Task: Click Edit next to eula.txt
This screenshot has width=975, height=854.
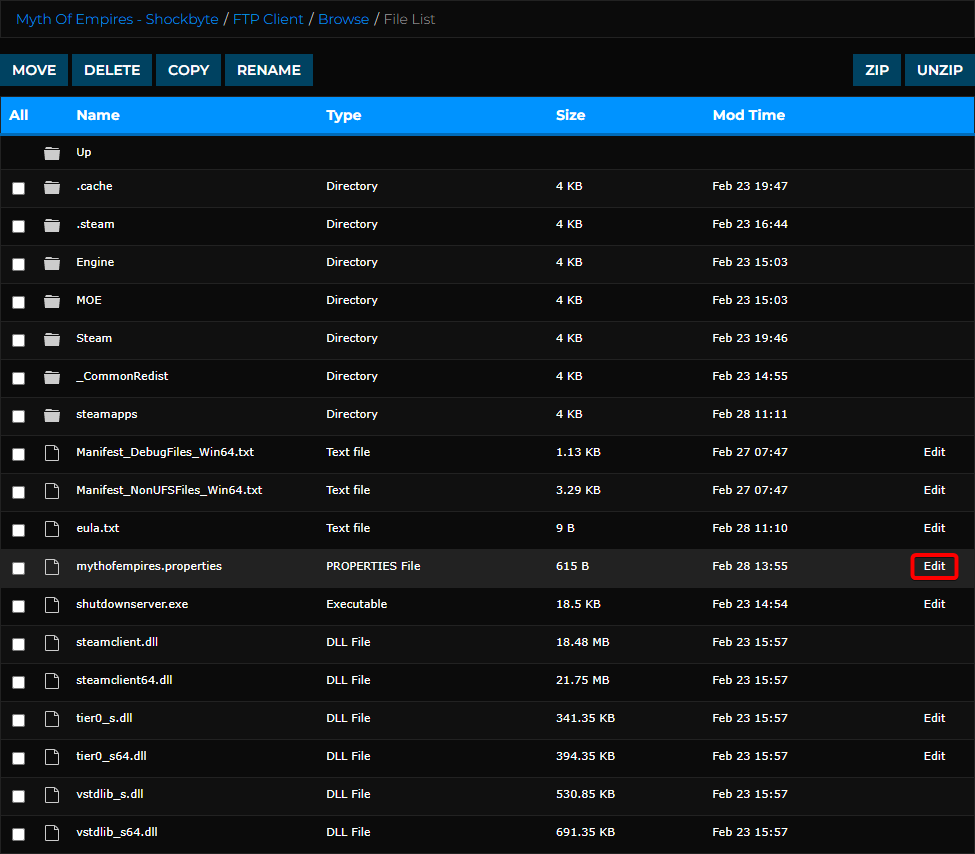Action: point(934,528)
